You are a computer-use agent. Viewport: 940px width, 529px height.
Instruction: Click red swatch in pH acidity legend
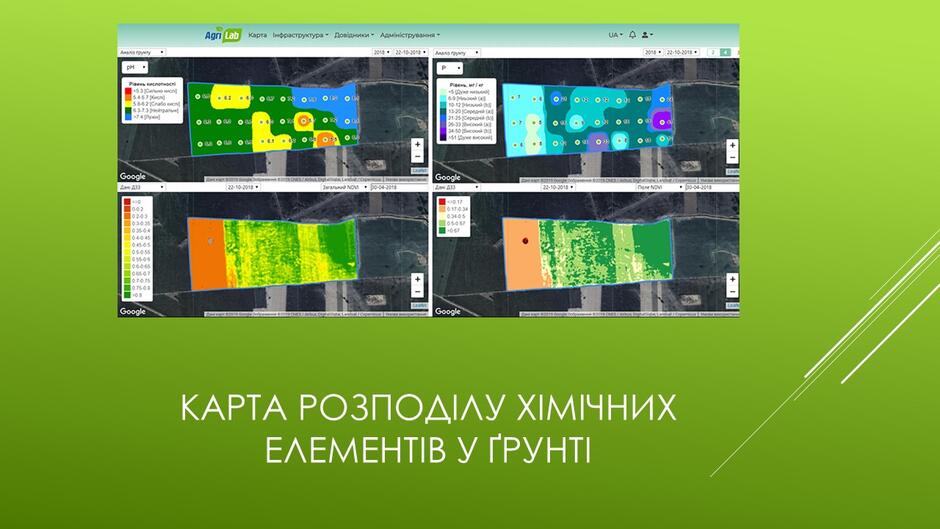tap(128, 91)
